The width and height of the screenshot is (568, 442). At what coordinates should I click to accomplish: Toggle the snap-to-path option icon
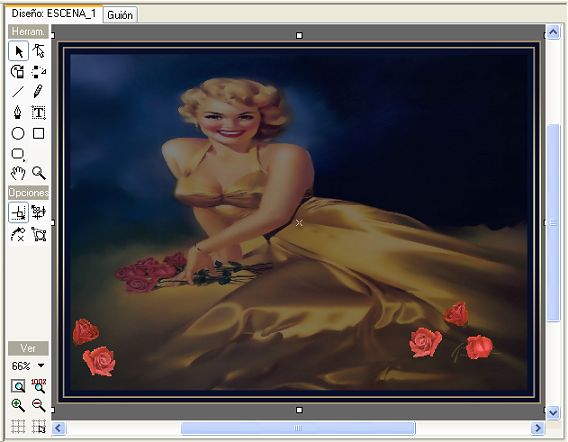click(18, 234)
